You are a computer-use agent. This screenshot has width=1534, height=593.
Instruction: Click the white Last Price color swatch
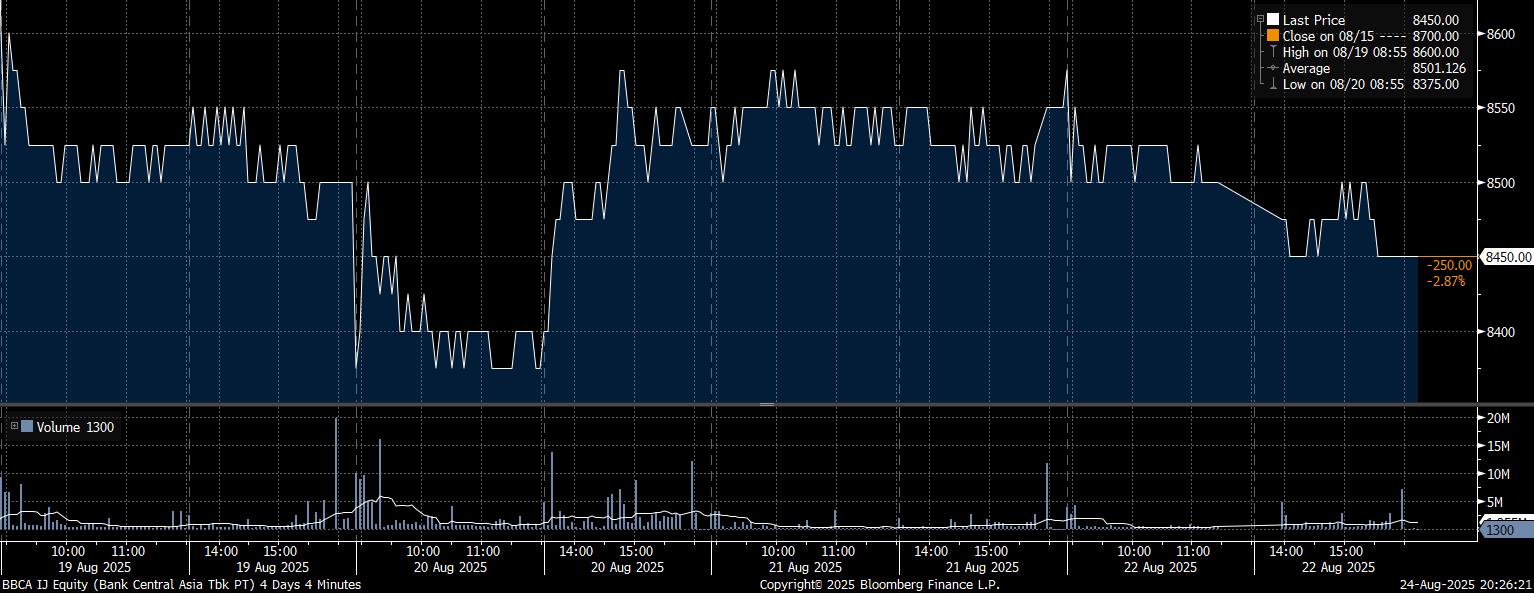click(x=1273, y=20)
